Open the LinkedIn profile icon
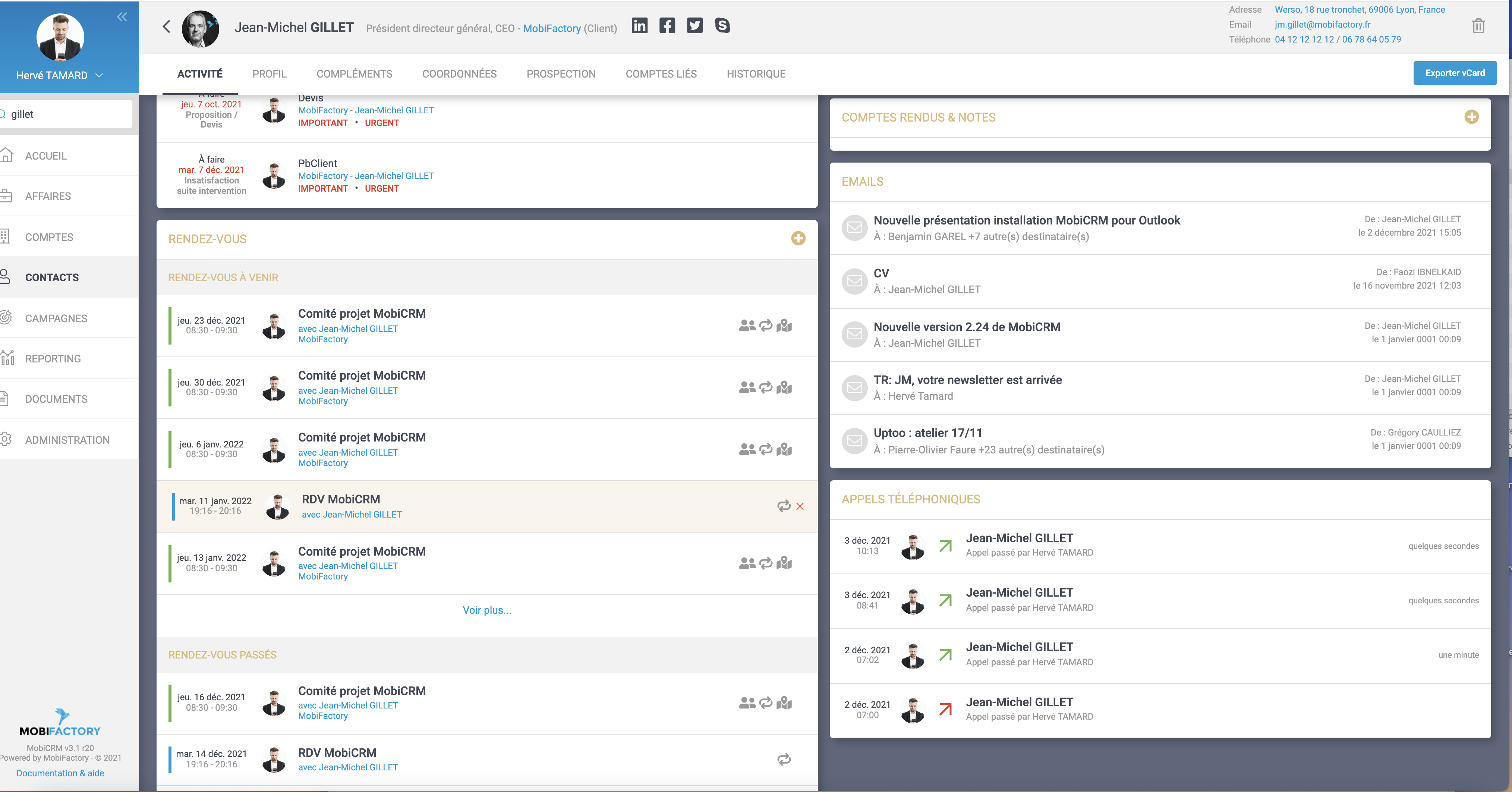Viewport: 1512px width, 792px height. 639,25
